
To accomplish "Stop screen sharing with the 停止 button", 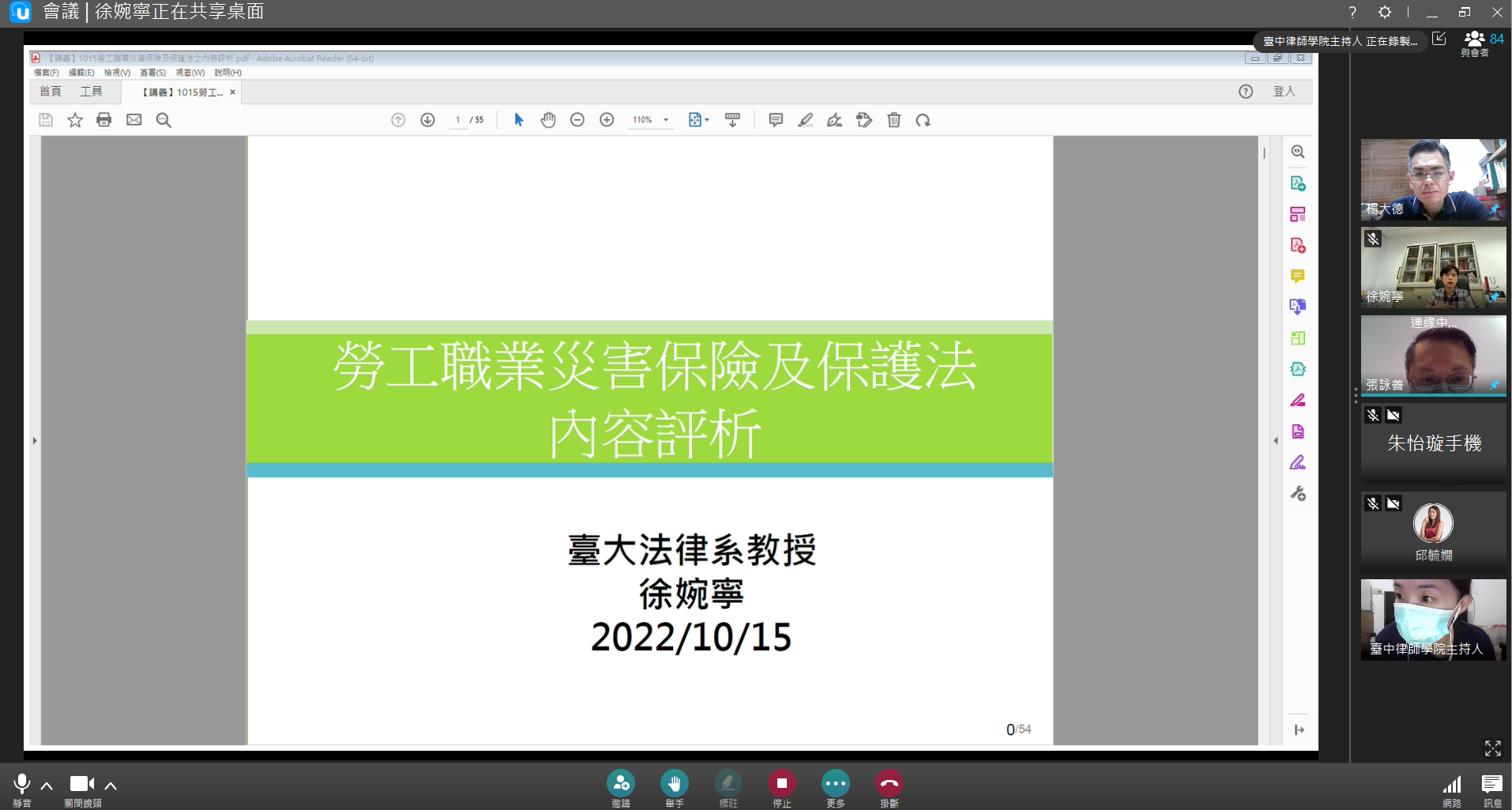I will pyautogui.click(x=781, y=784).
